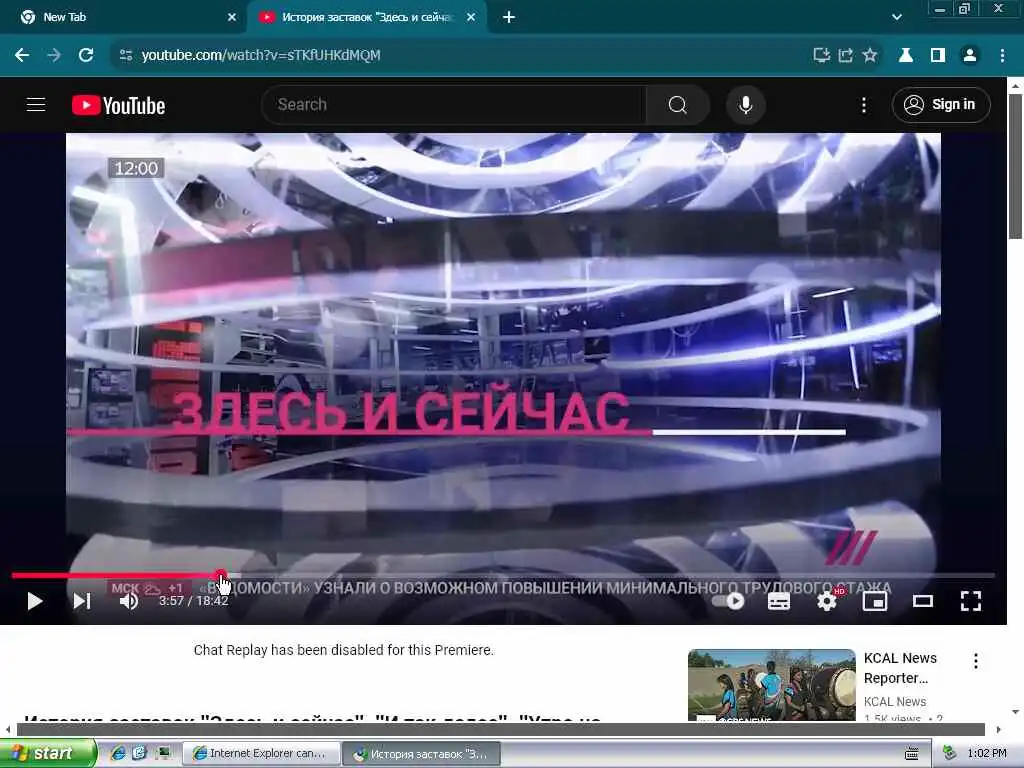Turn on subtitles/closed captions
This screenshot has width=1024, height=768.
click(778, 601)
